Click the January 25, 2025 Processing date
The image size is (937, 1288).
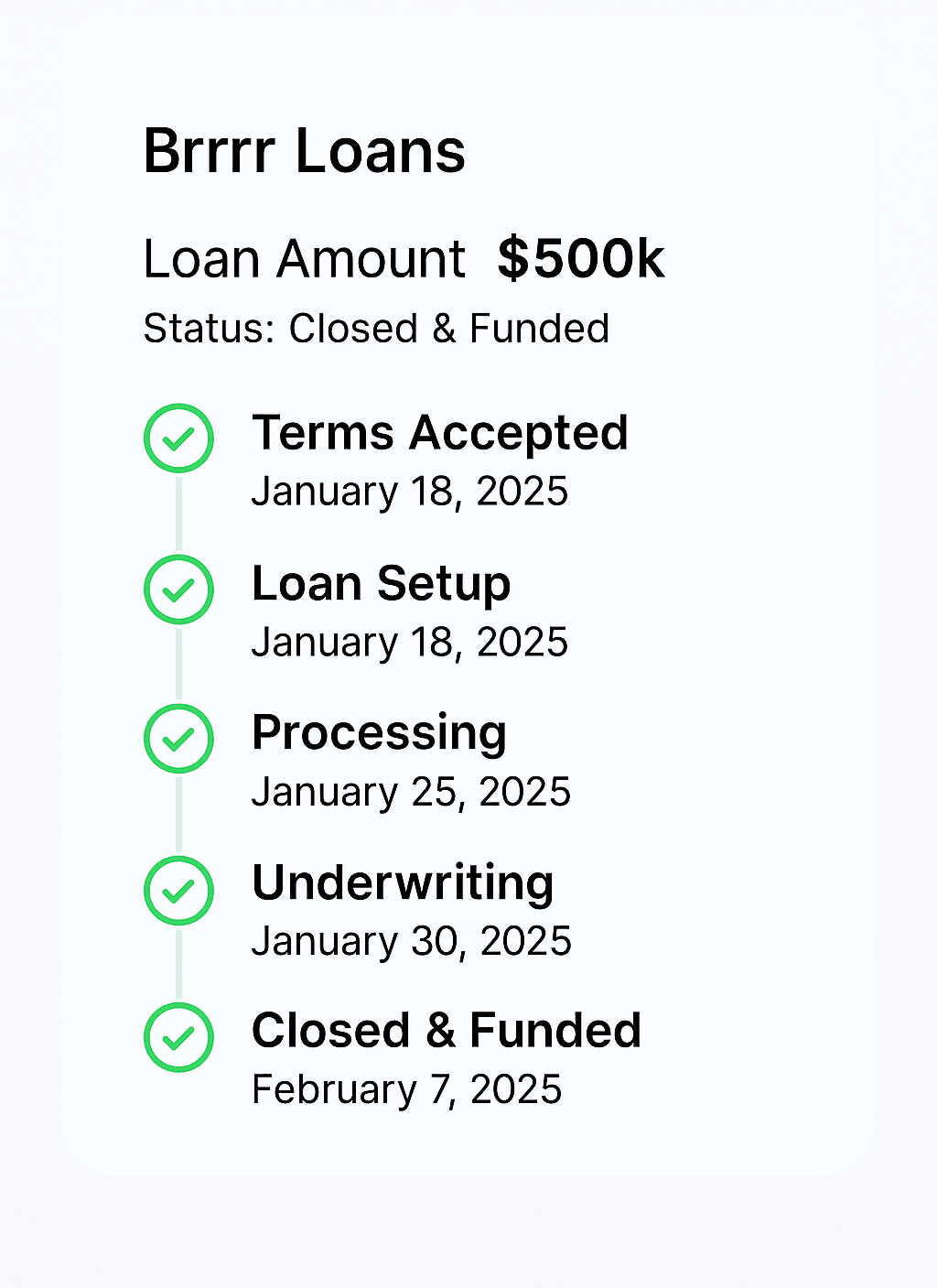411,792
